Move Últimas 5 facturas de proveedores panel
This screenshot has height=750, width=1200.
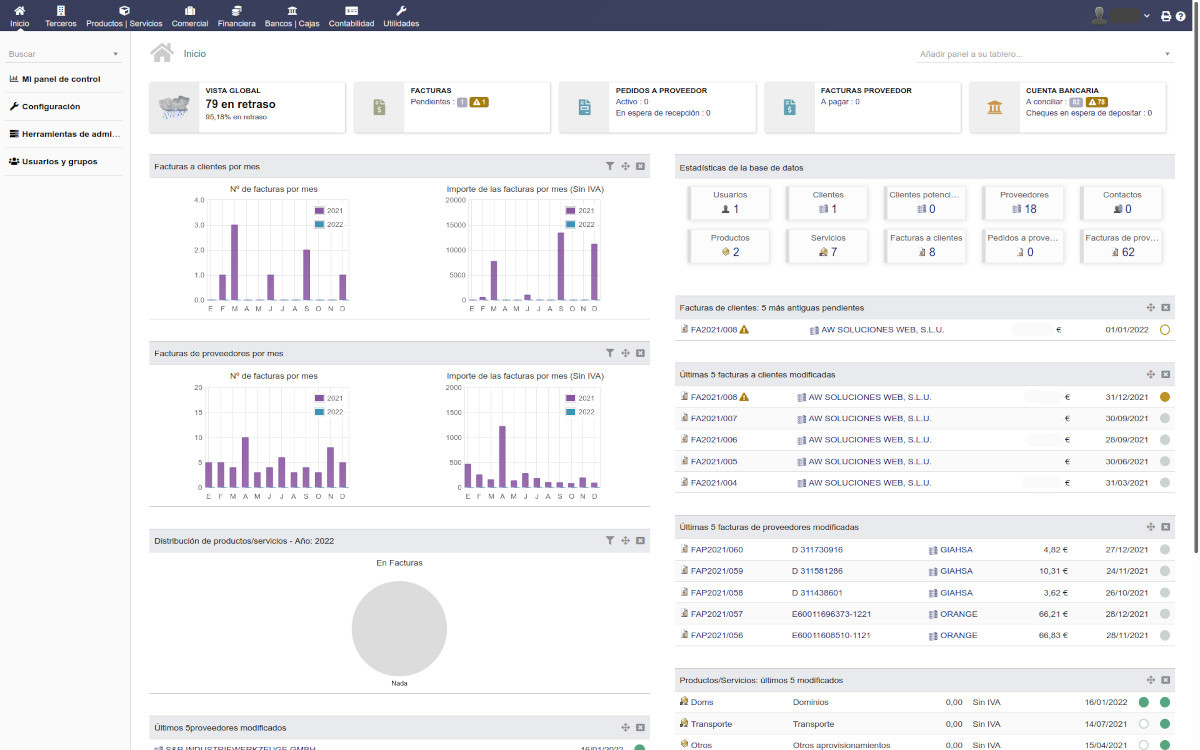coord(1151,527)
